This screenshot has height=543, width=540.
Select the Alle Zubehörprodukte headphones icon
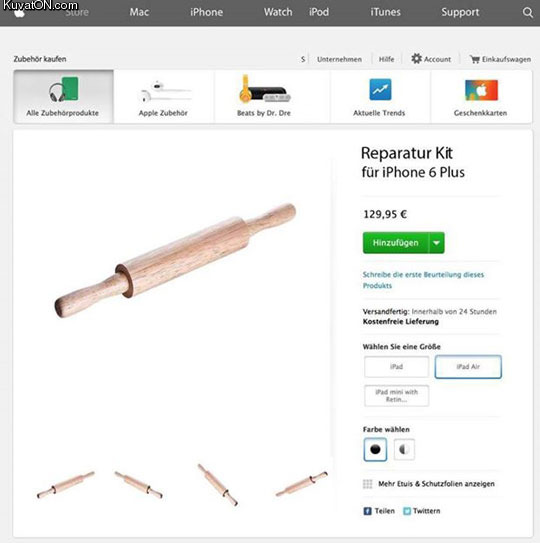[63, 89]
